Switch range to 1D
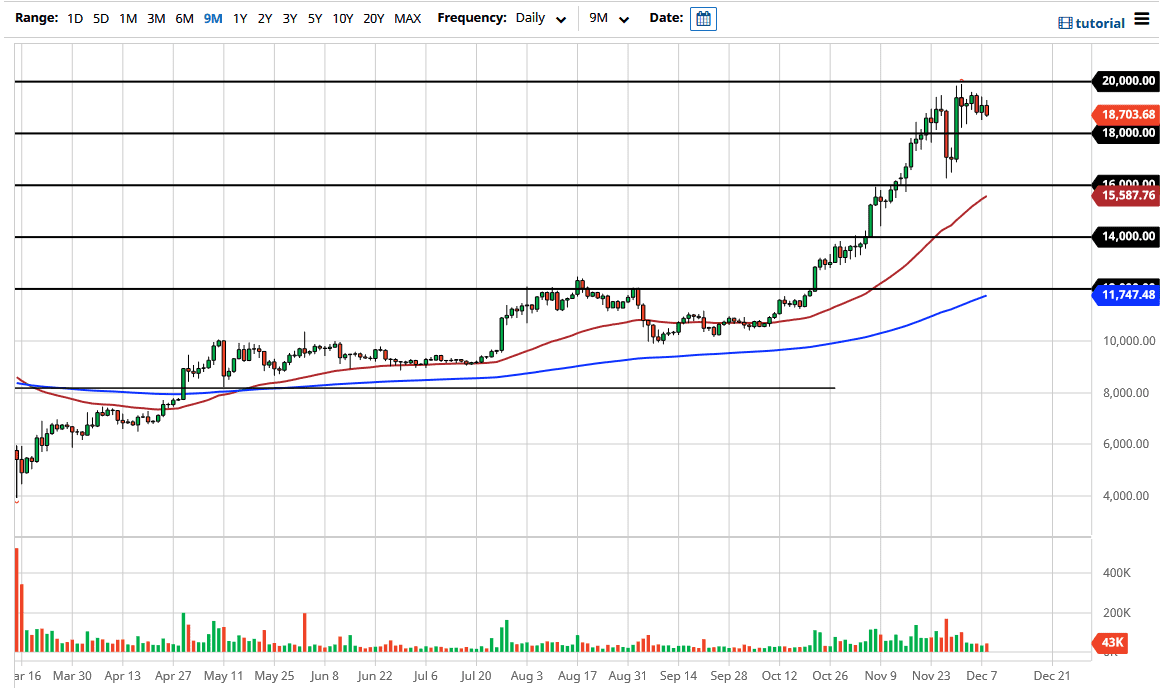1162x689 pixels. (74, 18)
